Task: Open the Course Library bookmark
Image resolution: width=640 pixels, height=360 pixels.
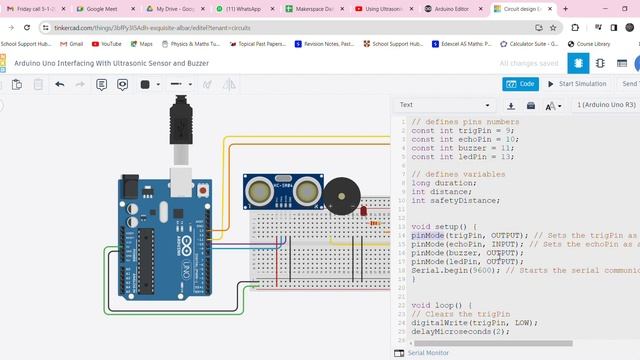Action: [x=589, y=44]
